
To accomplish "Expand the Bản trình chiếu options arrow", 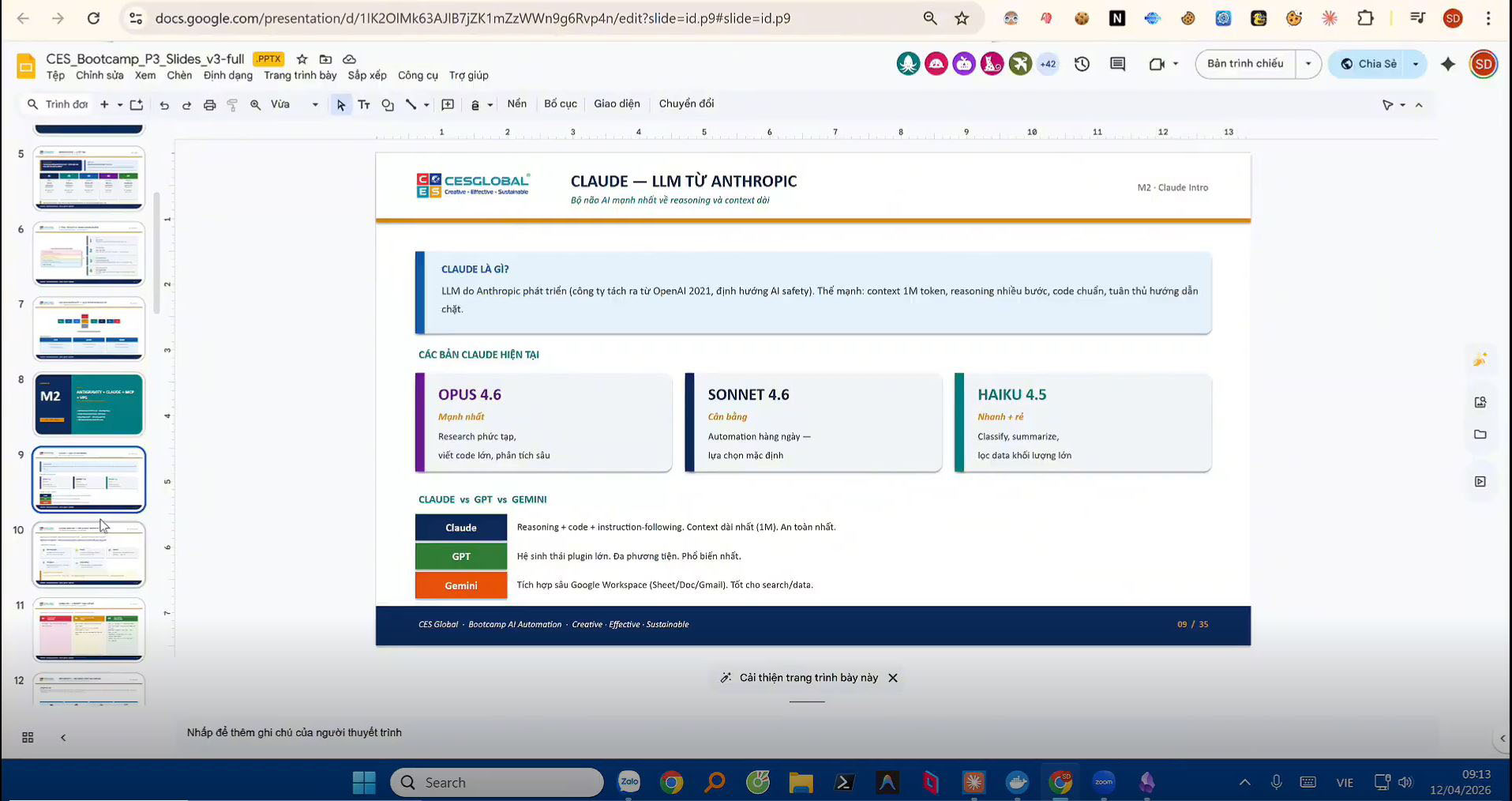I will pos(1308,64).
